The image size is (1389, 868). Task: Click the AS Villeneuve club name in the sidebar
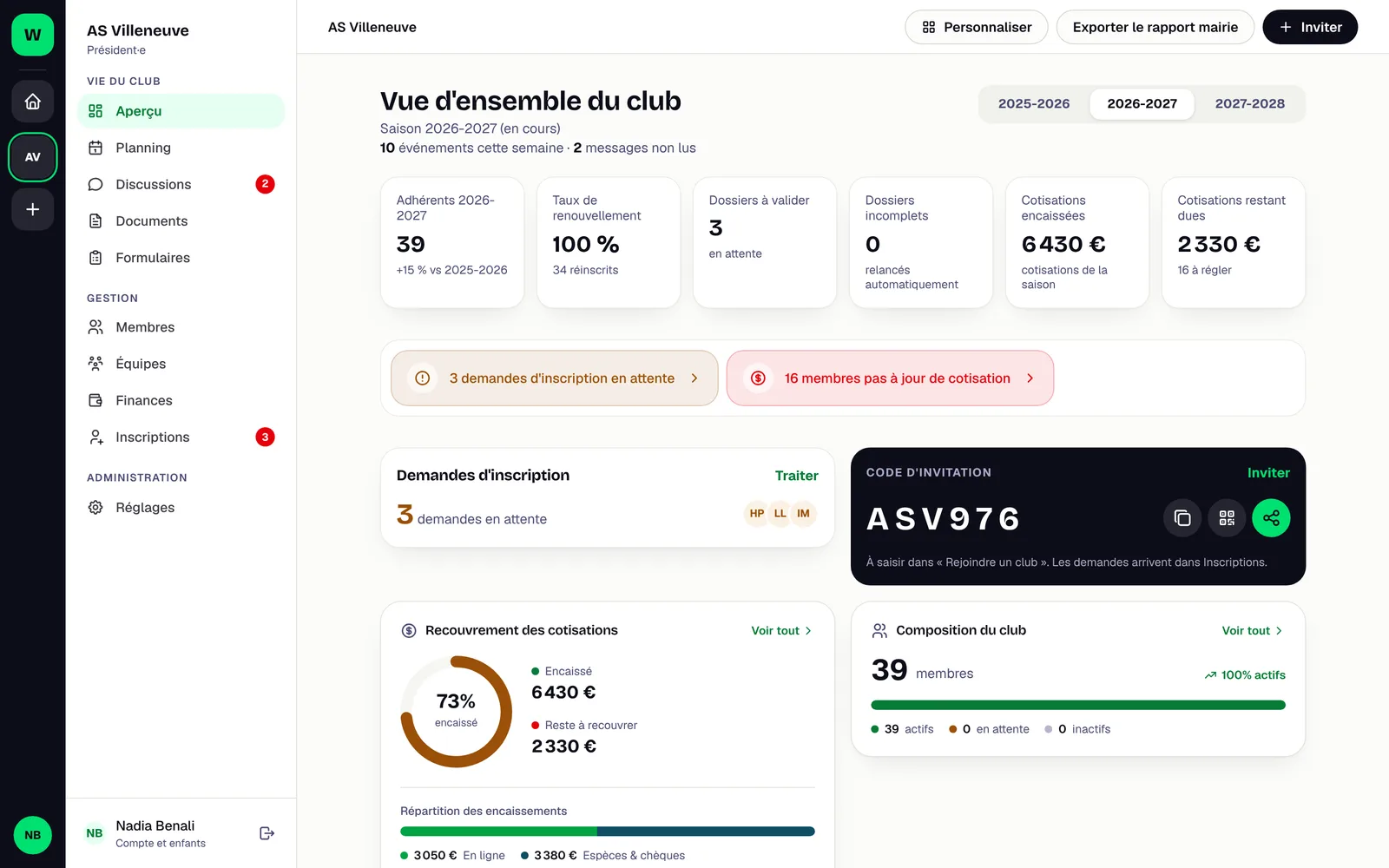[x=138, y=30]
